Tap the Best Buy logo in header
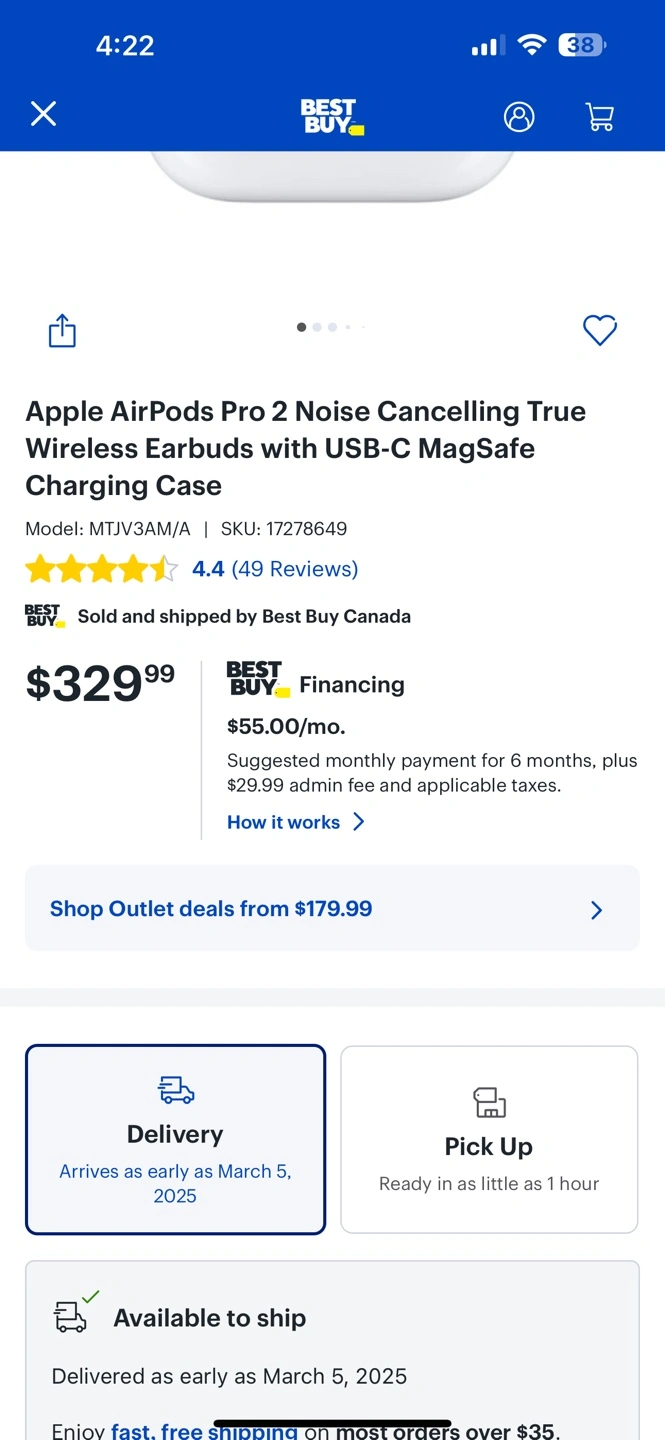Screen dimensions: 665x1440 point(332,116)
